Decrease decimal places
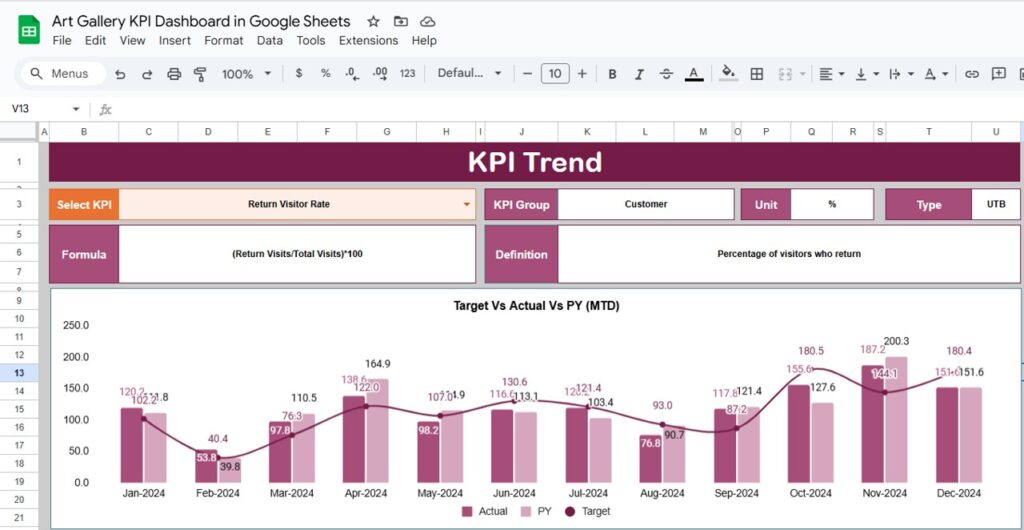Image resolution: width=1024 pixels, height=530 pixels. (x=353, y=74)
